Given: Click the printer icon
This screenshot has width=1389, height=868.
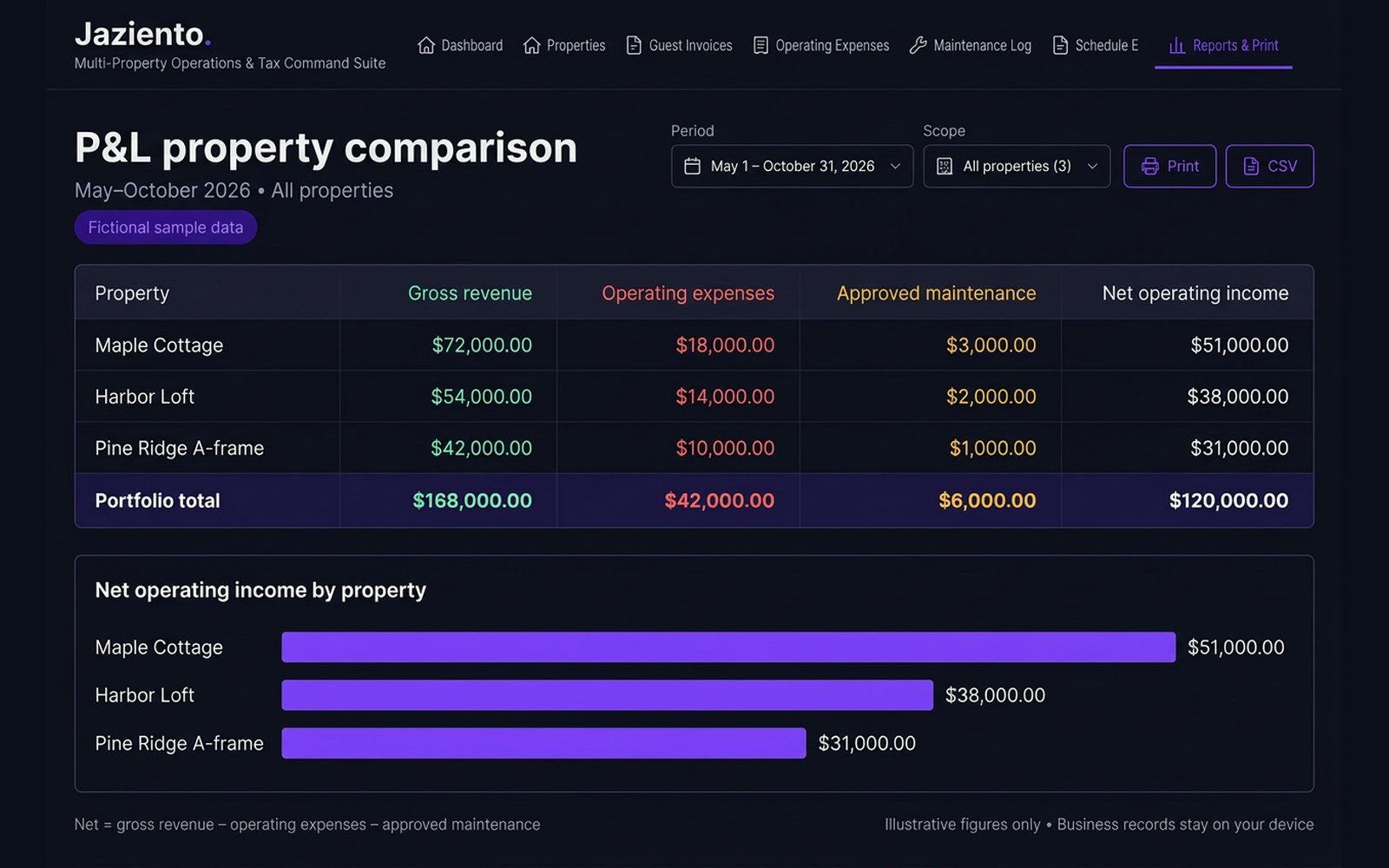Looking at the screenshot, I should point(1149,166).
